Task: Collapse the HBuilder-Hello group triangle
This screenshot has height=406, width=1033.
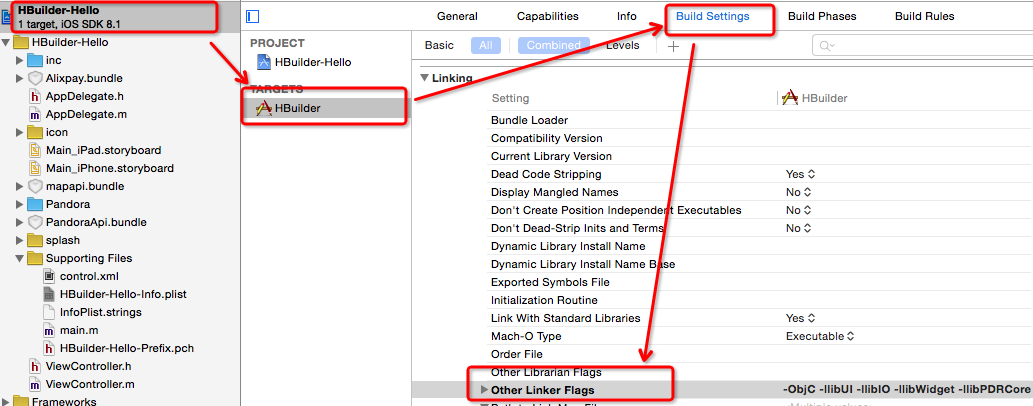Action: 6,43
